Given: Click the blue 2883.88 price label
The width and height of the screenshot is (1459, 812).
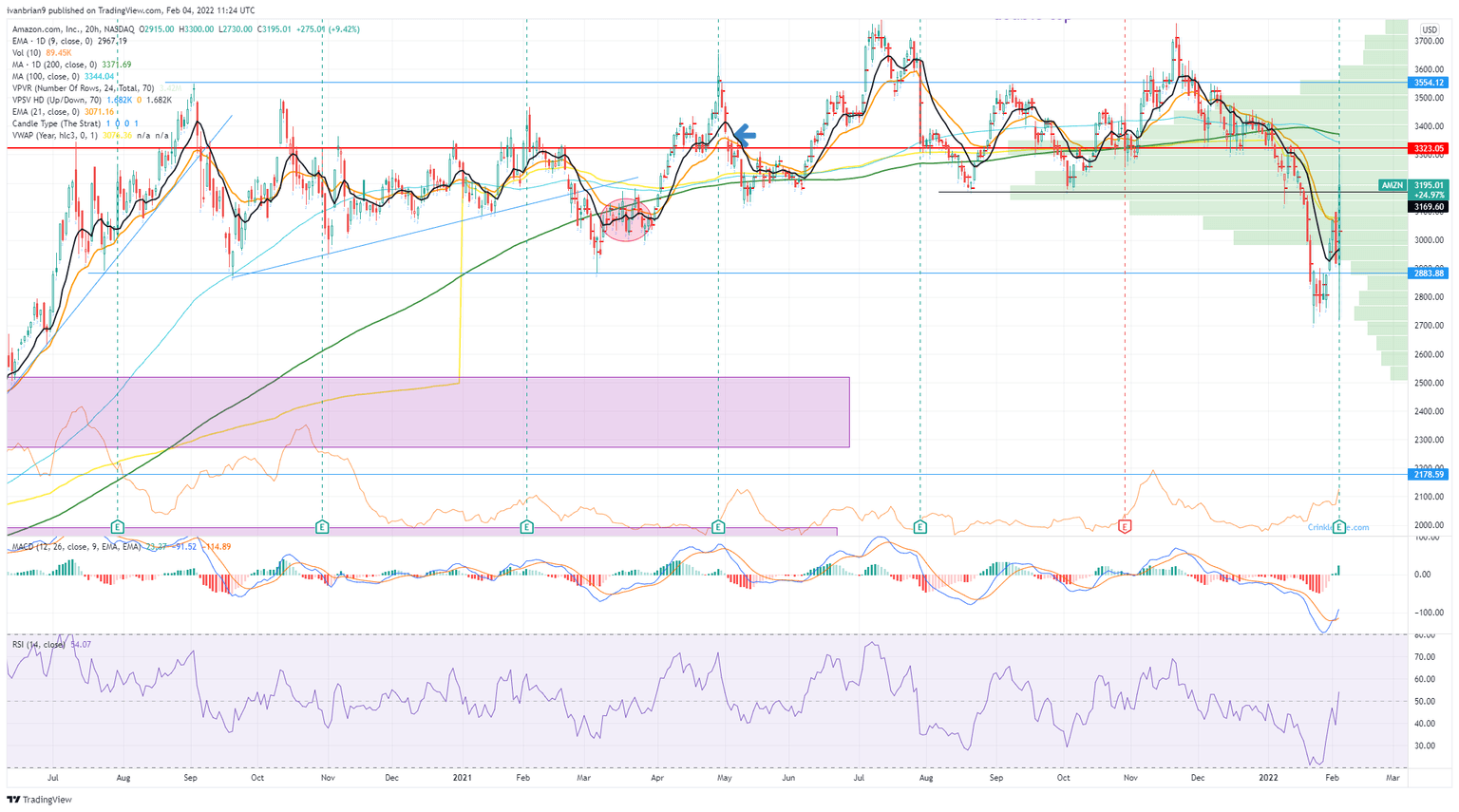Looking at the screenshot, I should pyautogui.click(x=1428, y=274).
